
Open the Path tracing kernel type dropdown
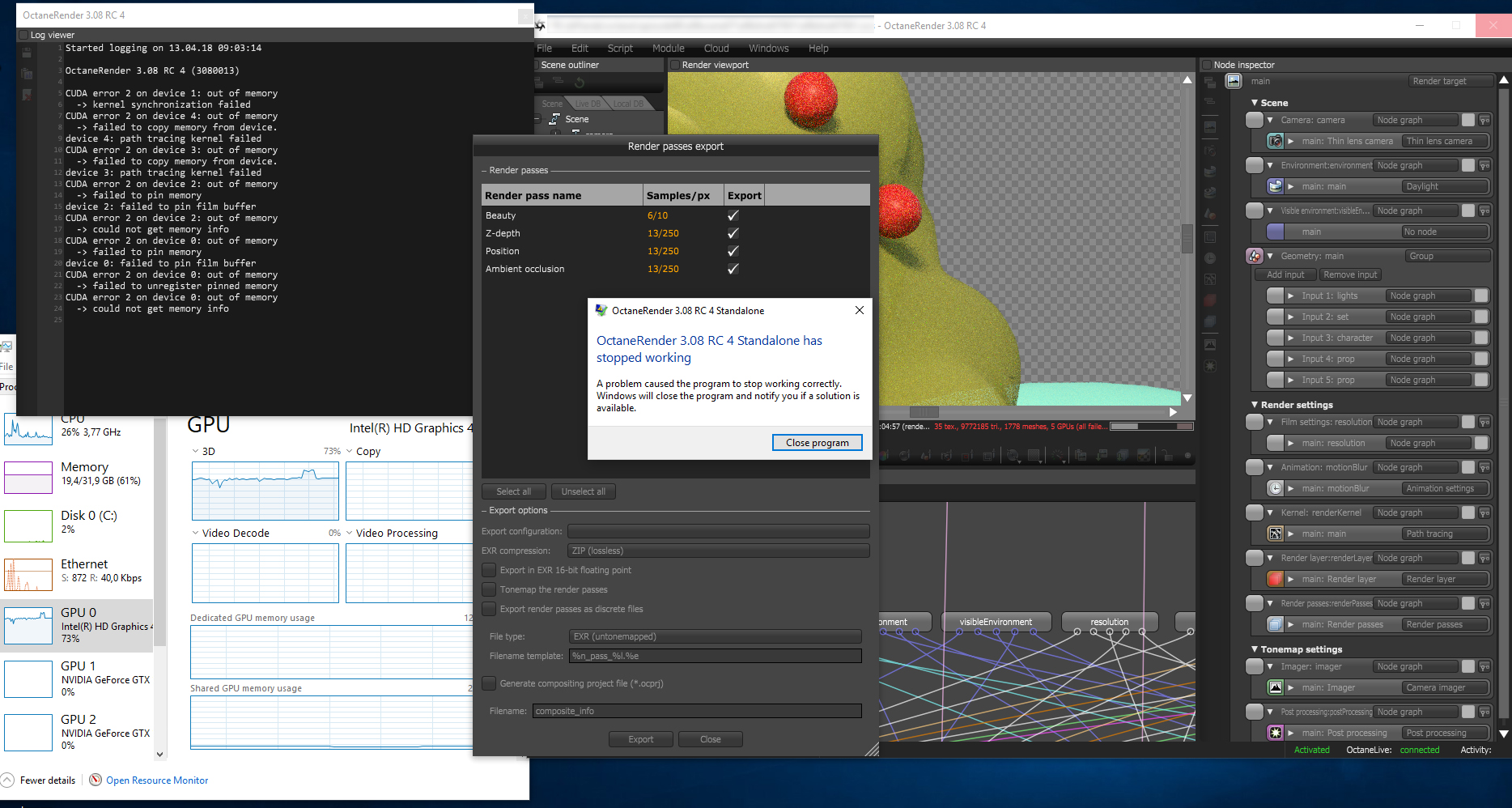1446,534
